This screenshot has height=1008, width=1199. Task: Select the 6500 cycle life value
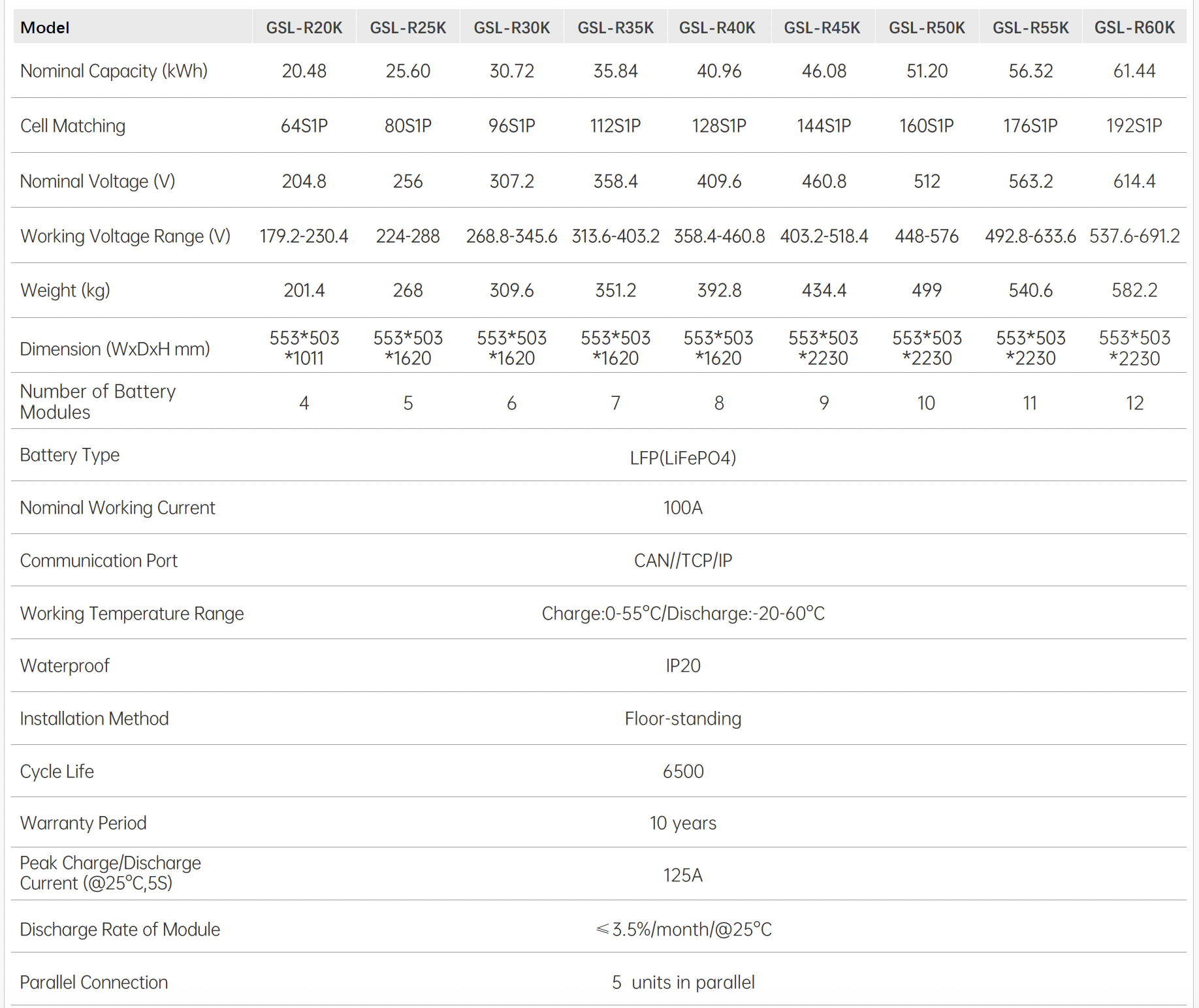682,772
